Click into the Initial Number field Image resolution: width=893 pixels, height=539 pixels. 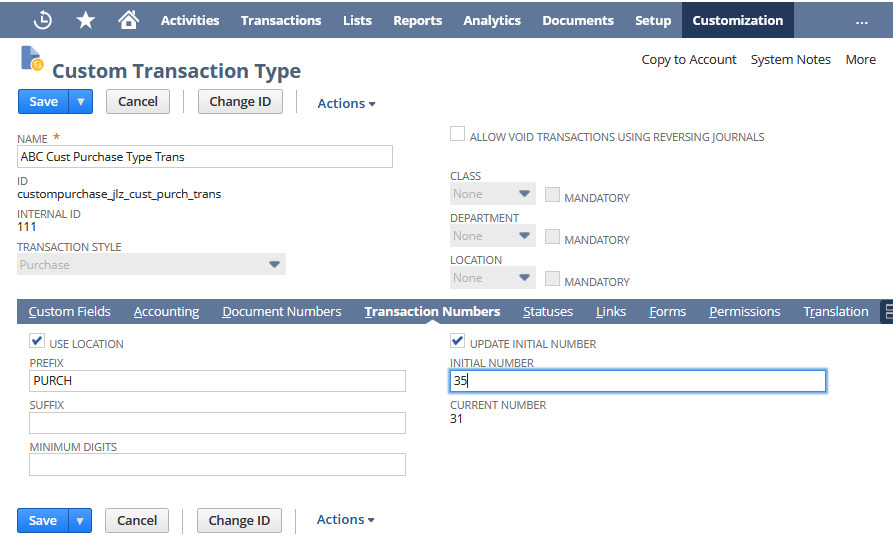pos(638,381)
